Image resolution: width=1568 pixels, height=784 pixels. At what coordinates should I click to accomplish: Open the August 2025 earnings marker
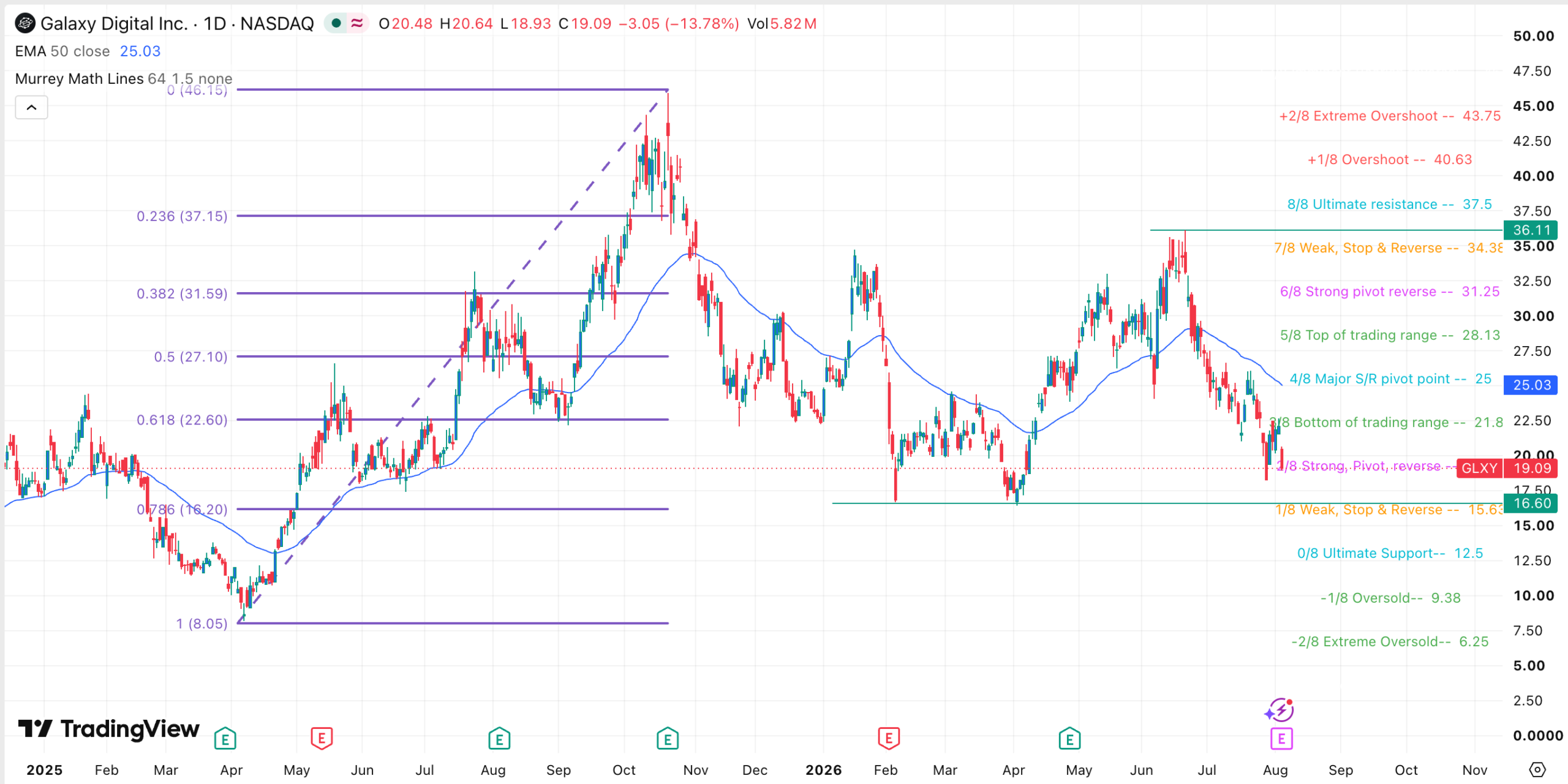(499, 739)
